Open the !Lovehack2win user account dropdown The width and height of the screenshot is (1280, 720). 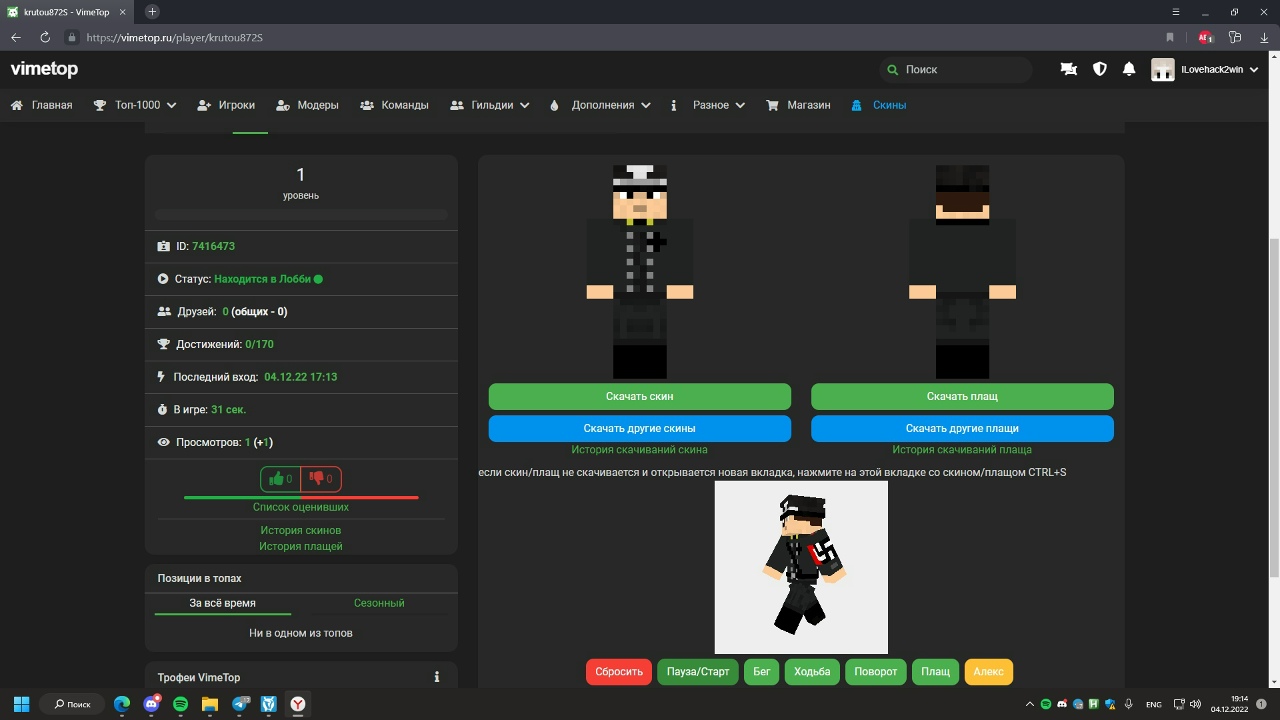(1210, 69)
